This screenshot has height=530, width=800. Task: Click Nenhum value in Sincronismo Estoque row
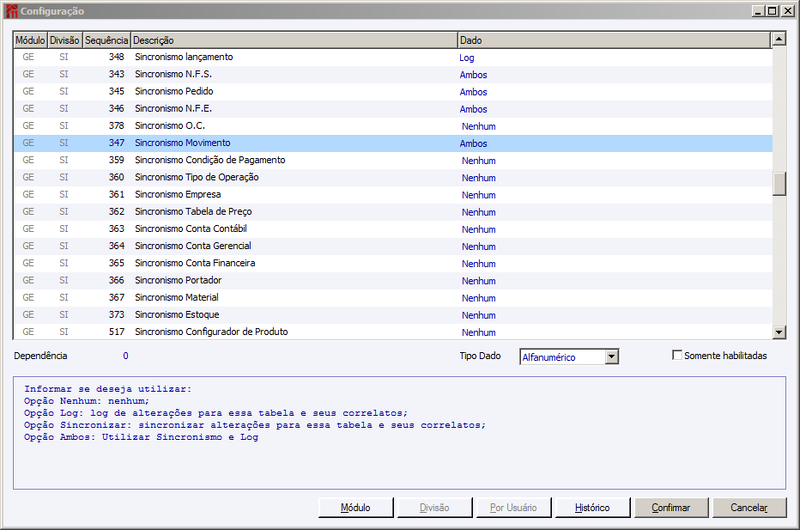[479, 315]
